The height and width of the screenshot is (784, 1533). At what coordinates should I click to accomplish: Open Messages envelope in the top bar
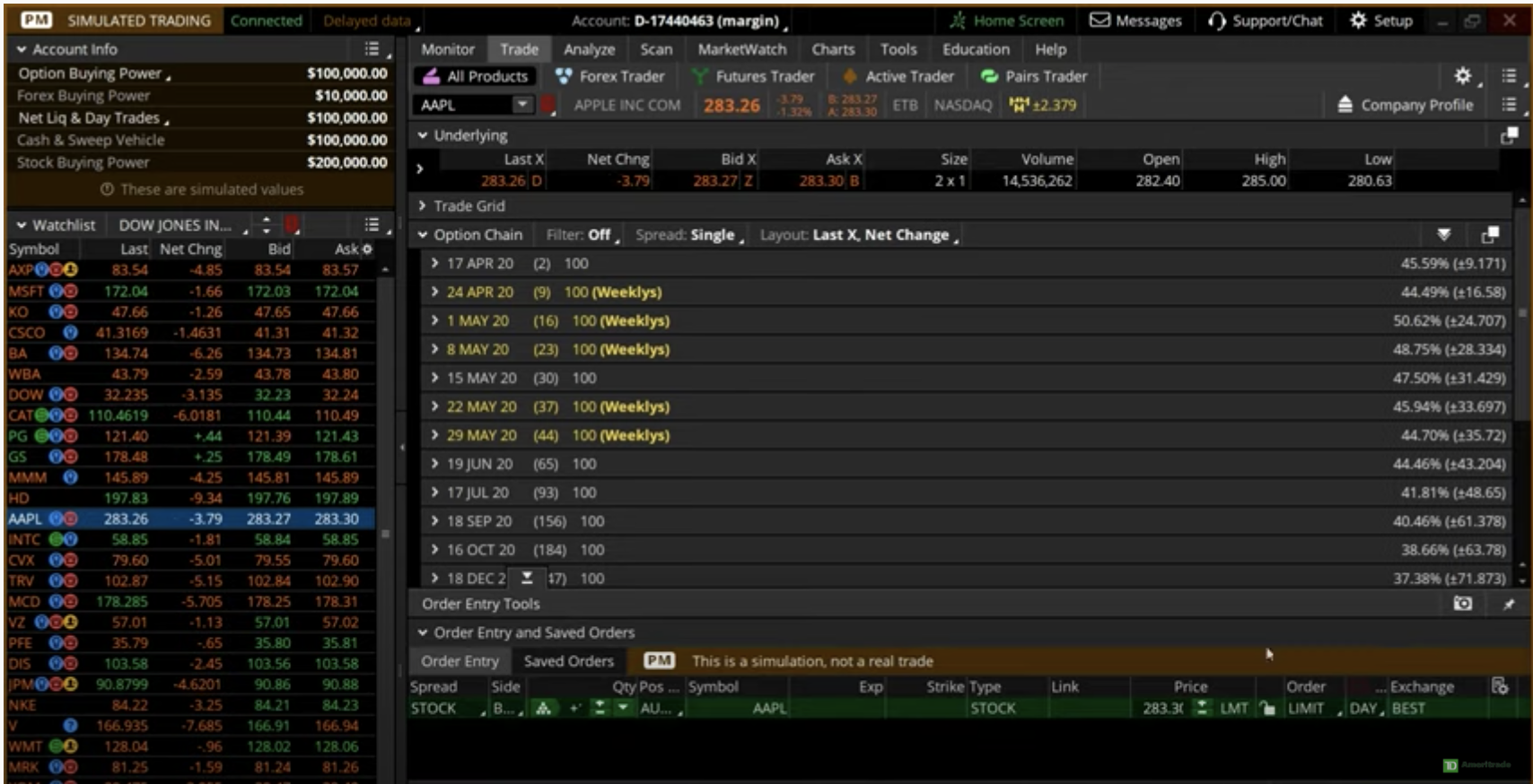coord(1099,21)
